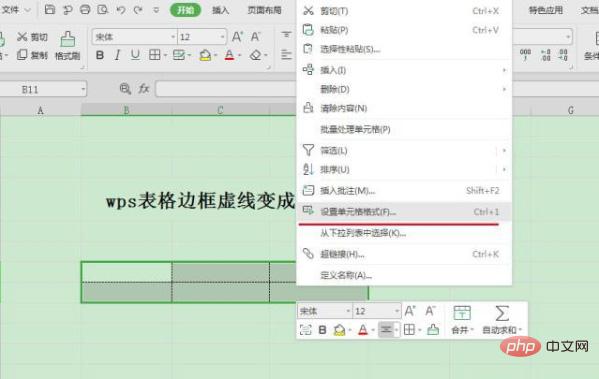The image size is (599, 379).
Task: Click the thousands separator 000 icon
Action: 525,55
